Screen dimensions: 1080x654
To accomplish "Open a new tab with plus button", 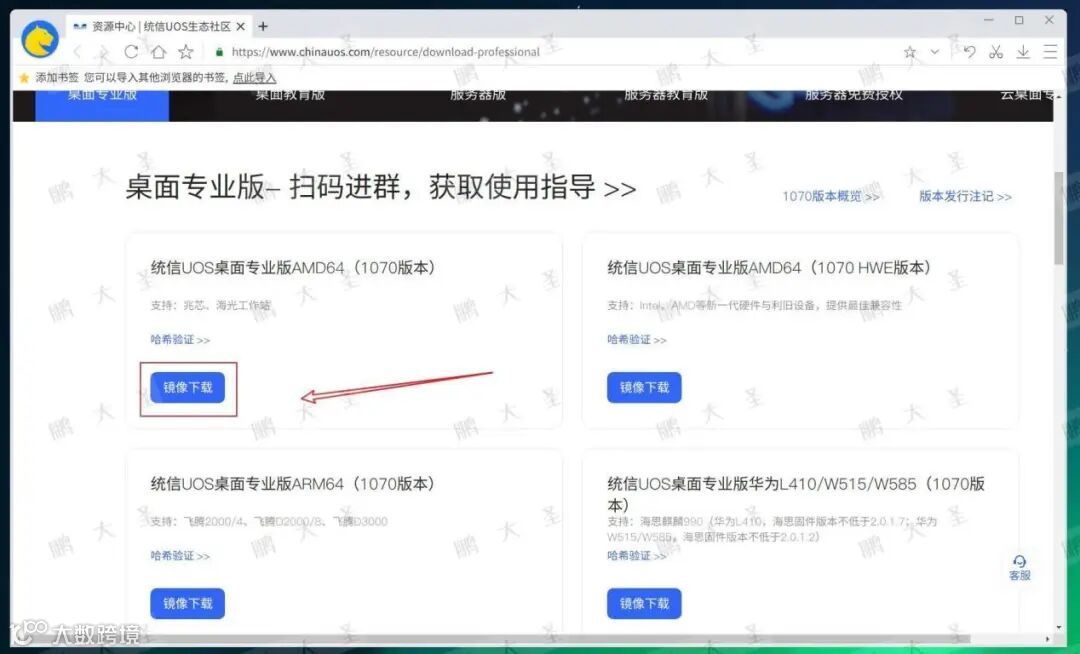I will pyautogui.click(x=262, y=26).
